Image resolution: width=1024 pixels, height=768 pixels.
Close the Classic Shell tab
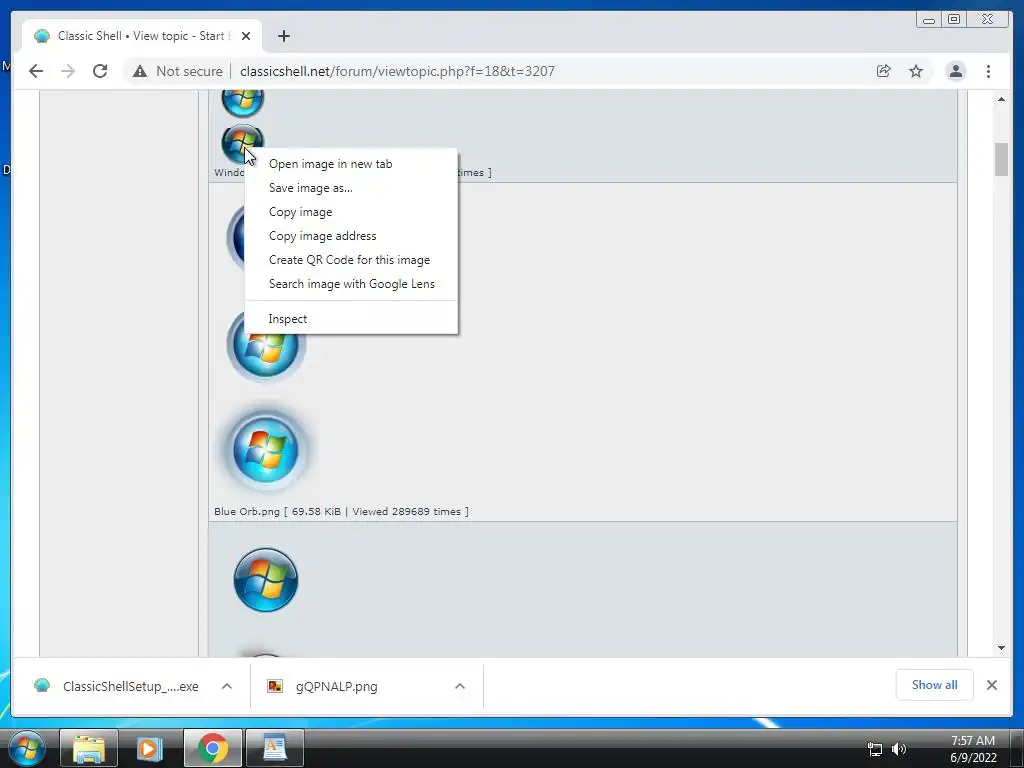(x=246, y=36)
